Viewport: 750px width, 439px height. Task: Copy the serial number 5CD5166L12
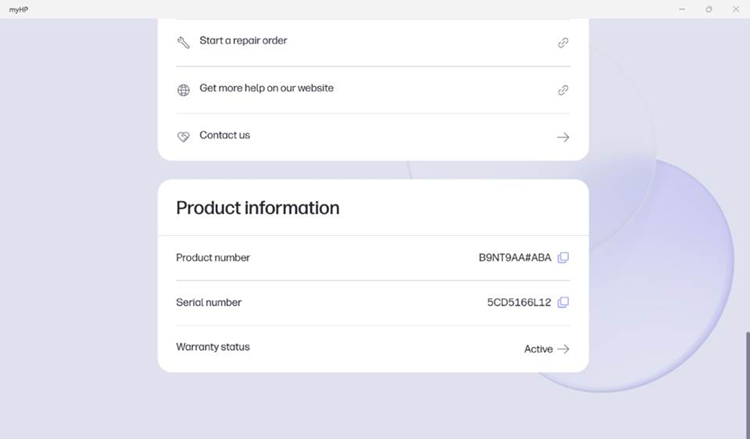(x=563, y=302)
